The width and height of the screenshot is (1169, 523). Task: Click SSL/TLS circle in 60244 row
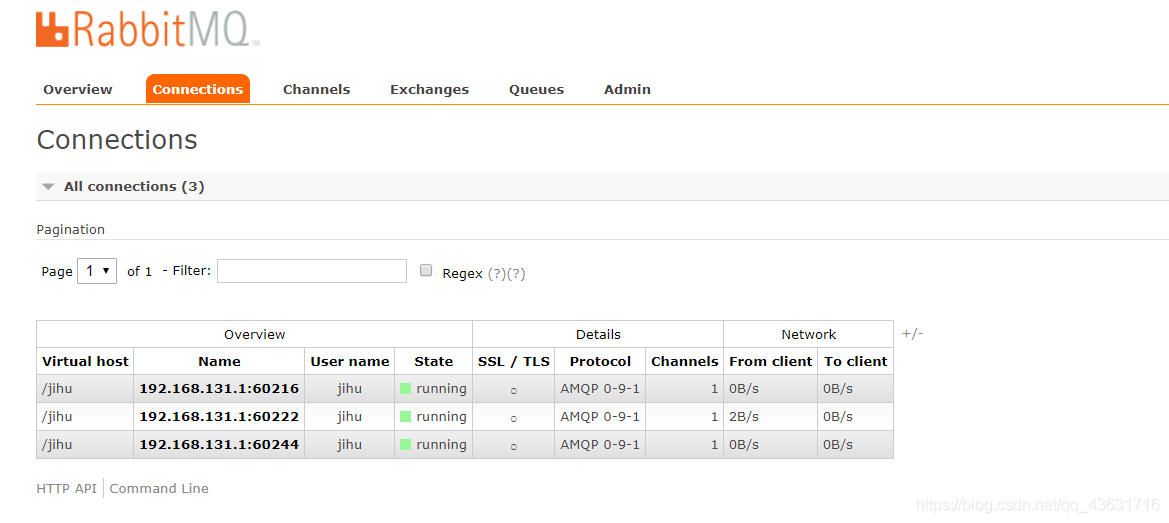pyautogui.click(x=514, y=447)
